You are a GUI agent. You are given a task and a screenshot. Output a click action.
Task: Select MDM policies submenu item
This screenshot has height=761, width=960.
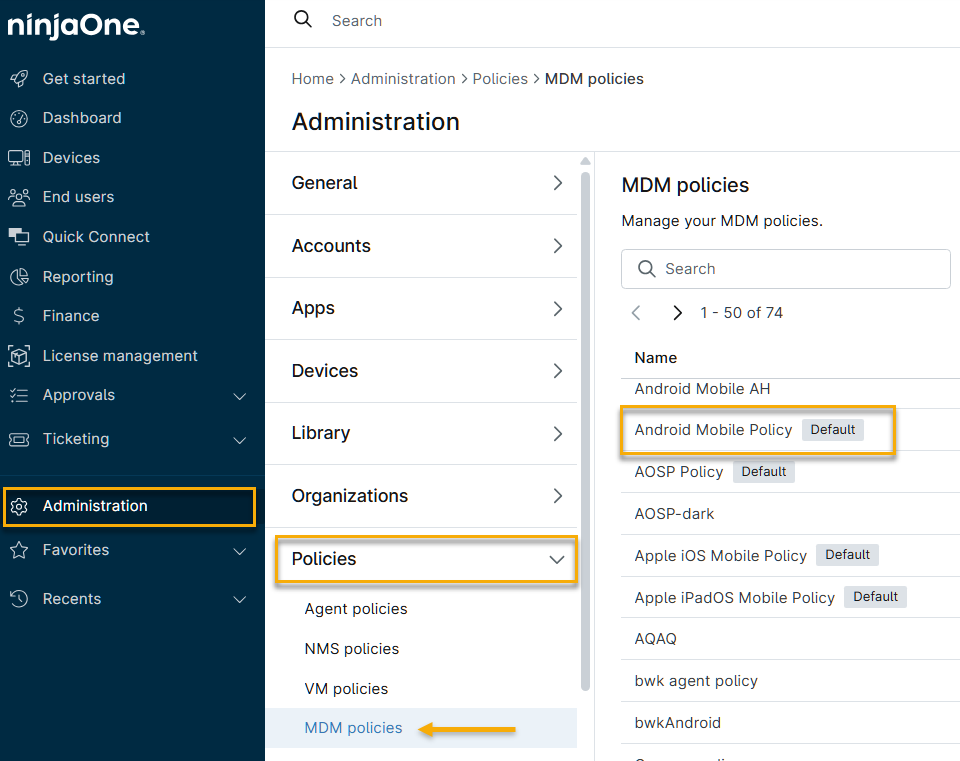click(353, 728)
